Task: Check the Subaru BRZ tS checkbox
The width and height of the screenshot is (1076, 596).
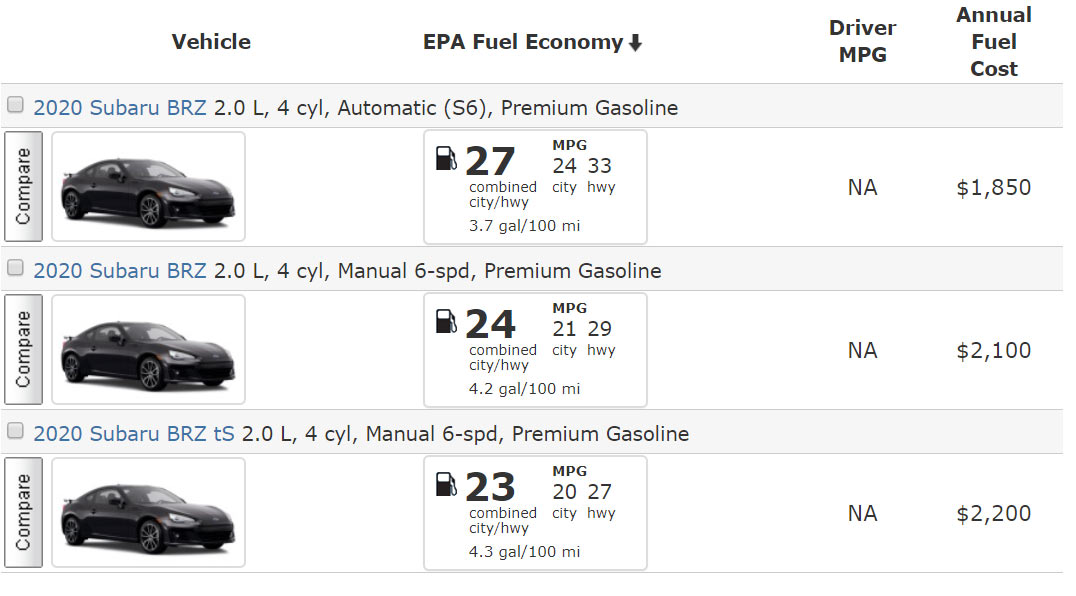Action: pyautogui.click(x=15, y=431)
